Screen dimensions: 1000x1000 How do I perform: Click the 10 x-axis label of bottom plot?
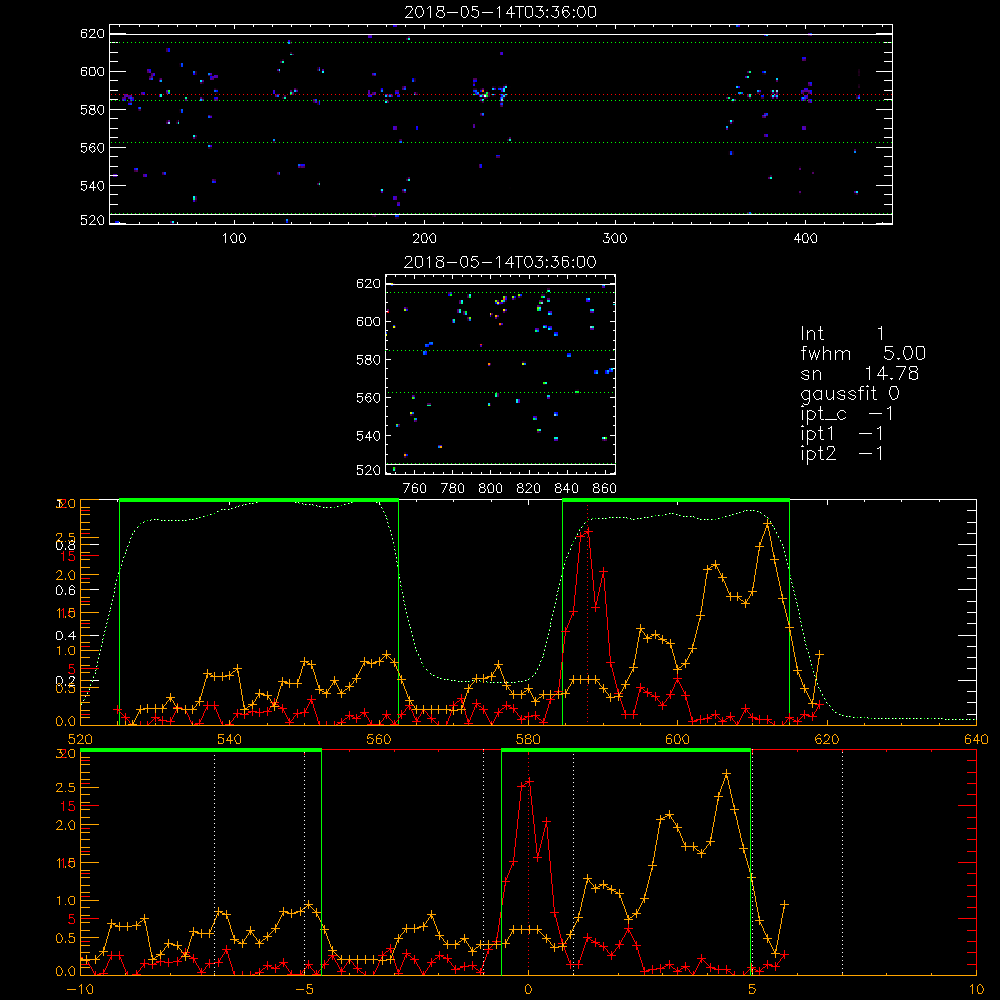point(976,989)
